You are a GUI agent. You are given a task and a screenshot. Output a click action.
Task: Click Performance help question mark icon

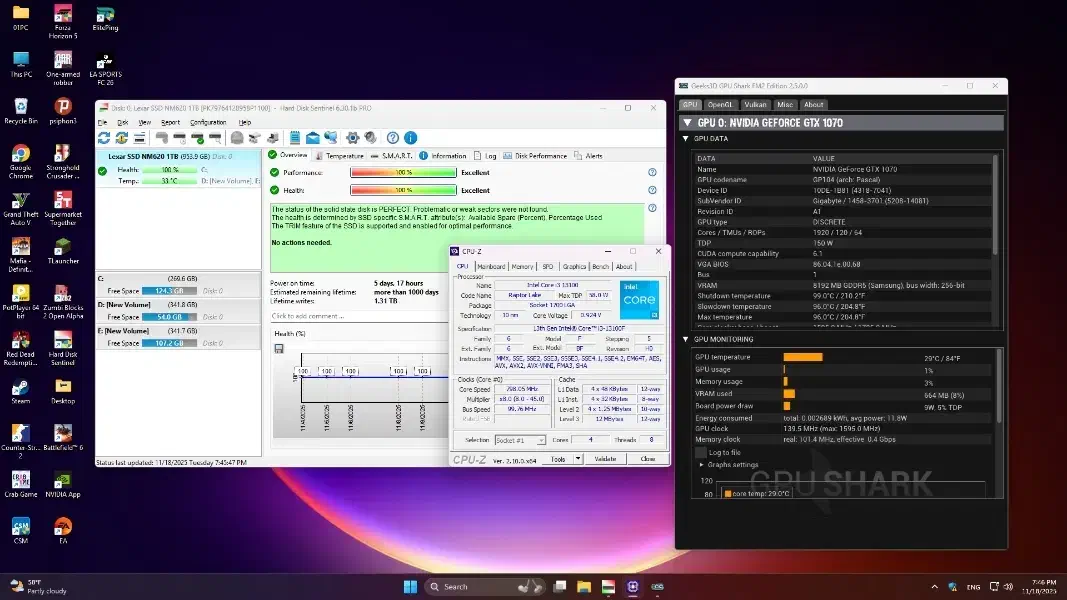click(652, 172)
